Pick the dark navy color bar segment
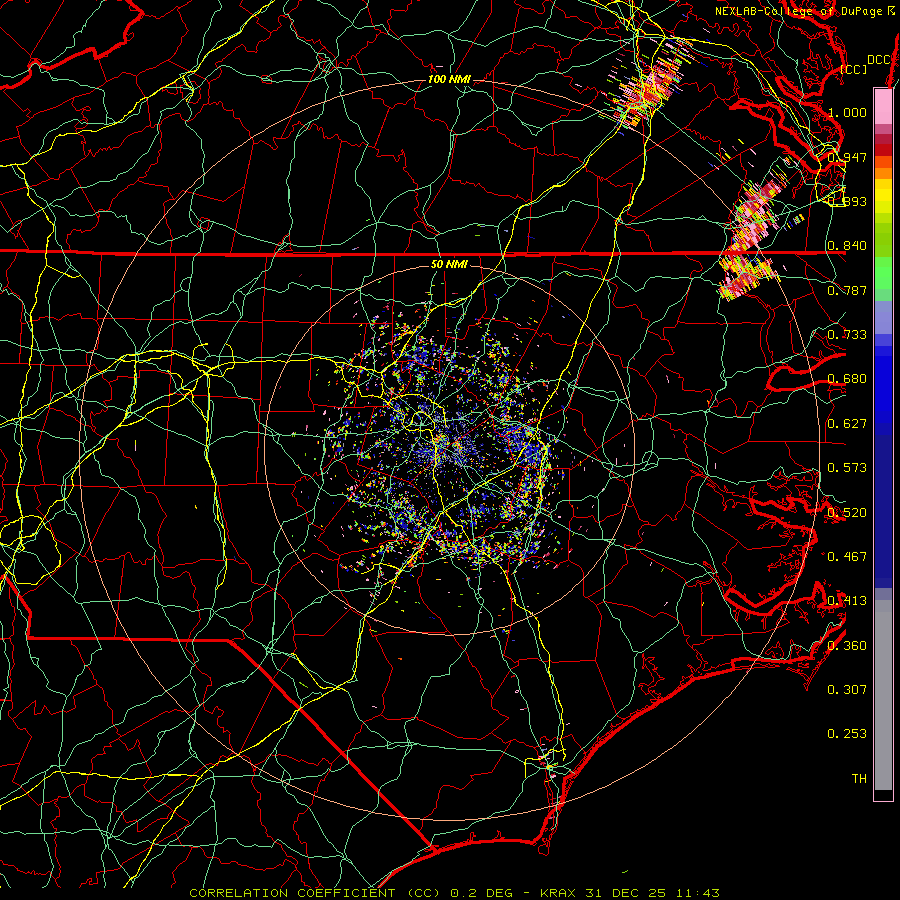Screen dimensions: 900x900 pyautogui.click(x=883, y=508)
